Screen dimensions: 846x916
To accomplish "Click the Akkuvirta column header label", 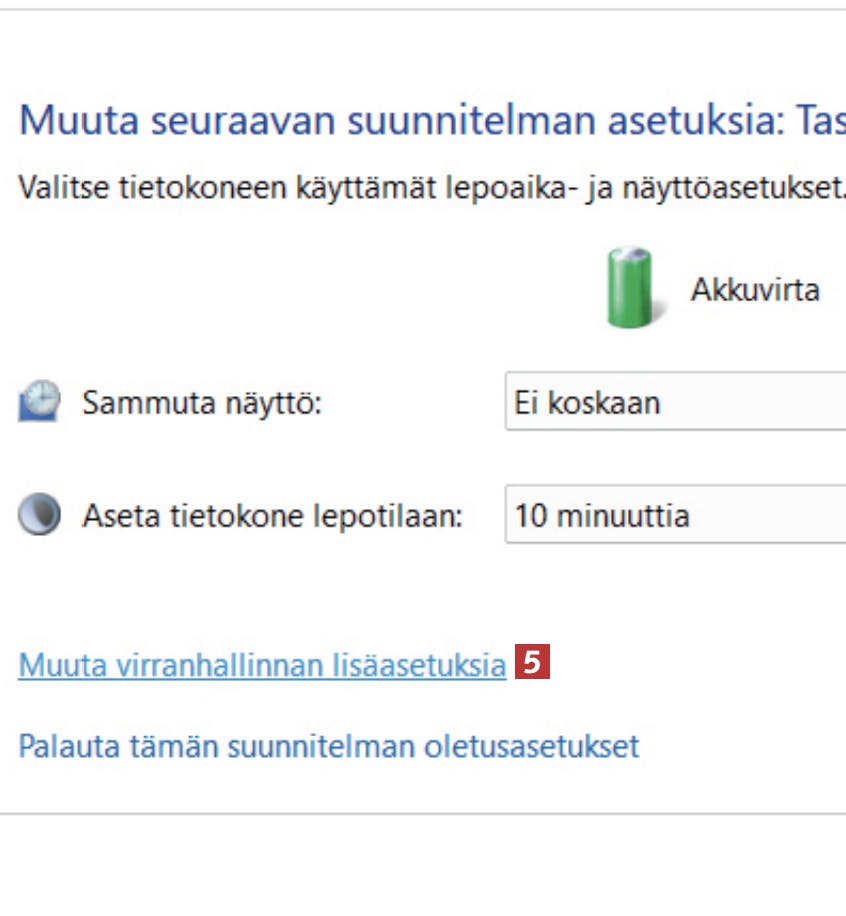I will tap(755, 290).
